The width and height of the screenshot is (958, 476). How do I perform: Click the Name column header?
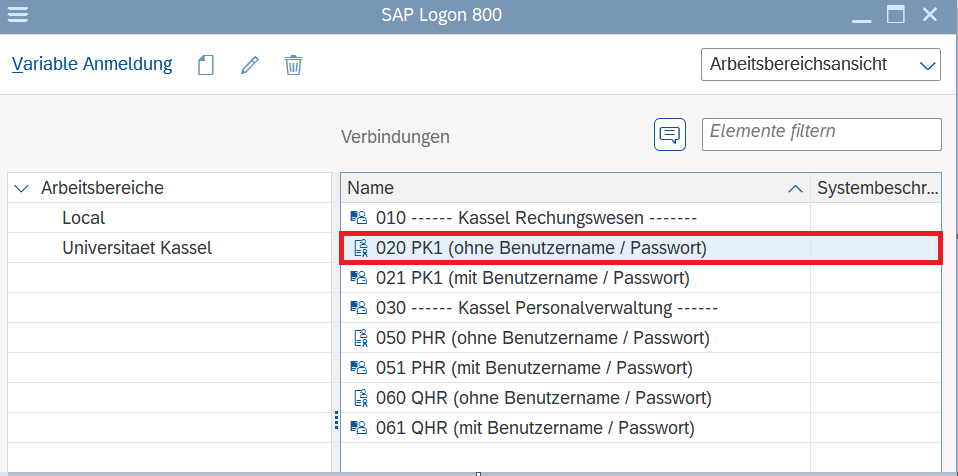click(576, 188)
